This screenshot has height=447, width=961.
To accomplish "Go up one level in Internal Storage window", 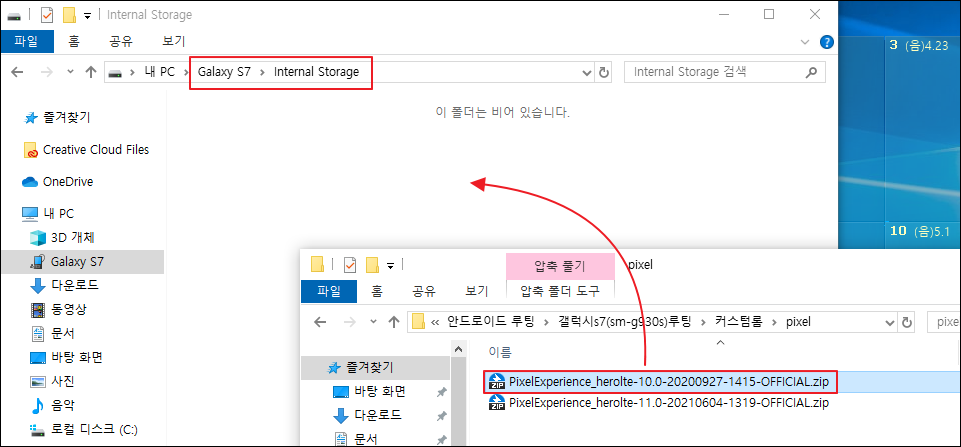I will pyautogui.click(x=91, y=72).
